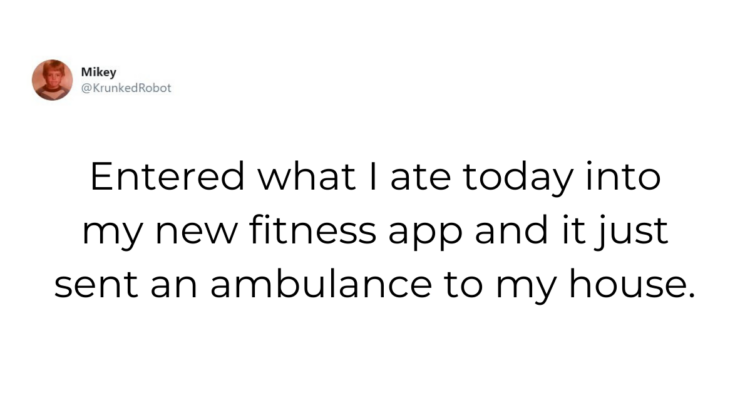Click the word "to" in the third line
Viewport: 750px width, 393px height.
(464, 287)
